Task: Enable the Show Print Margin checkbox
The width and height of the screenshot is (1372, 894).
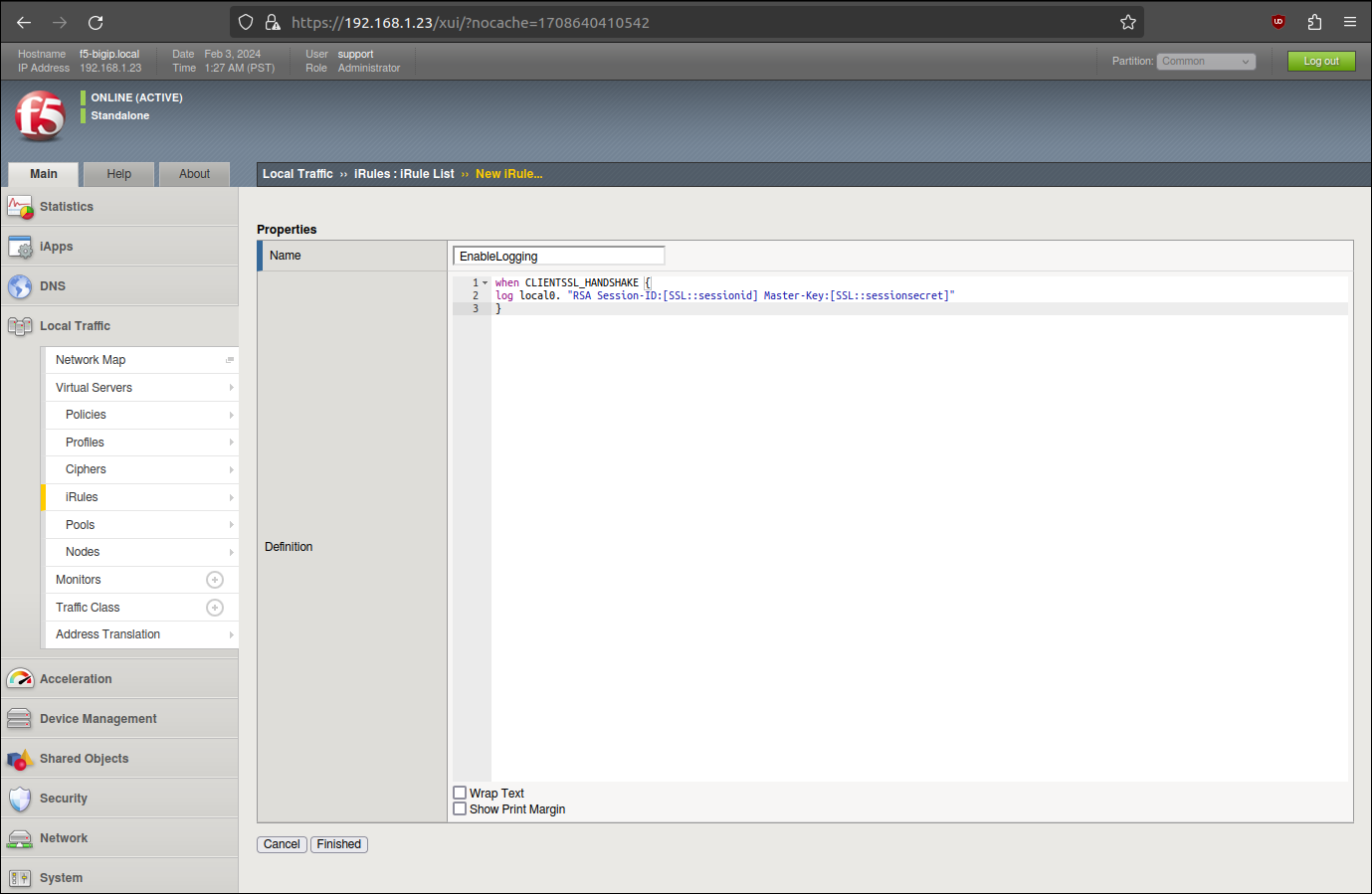Action: click(460, 809)
